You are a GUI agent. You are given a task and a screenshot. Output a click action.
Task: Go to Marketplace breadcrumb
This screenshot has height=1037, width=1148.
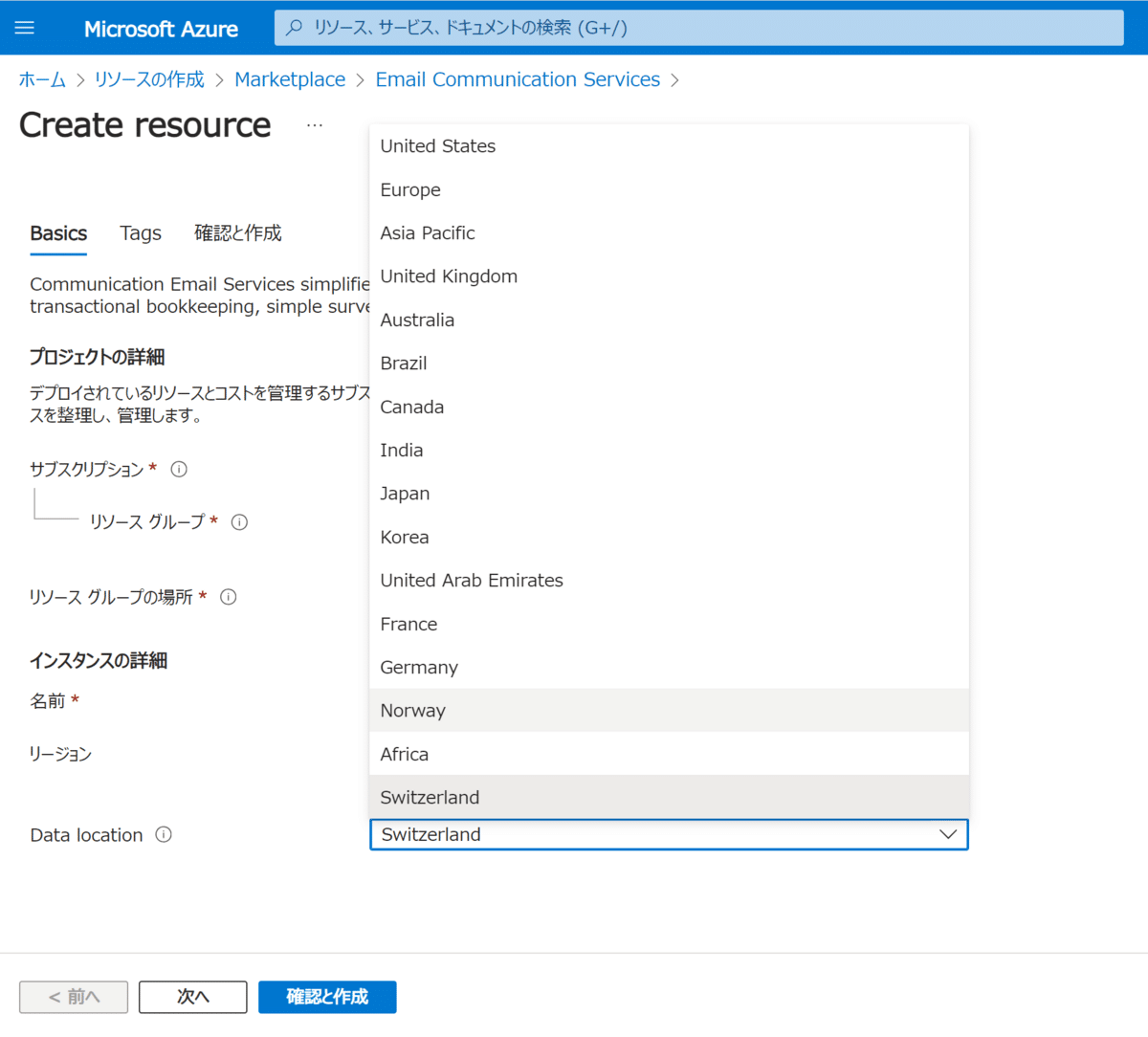290,79
